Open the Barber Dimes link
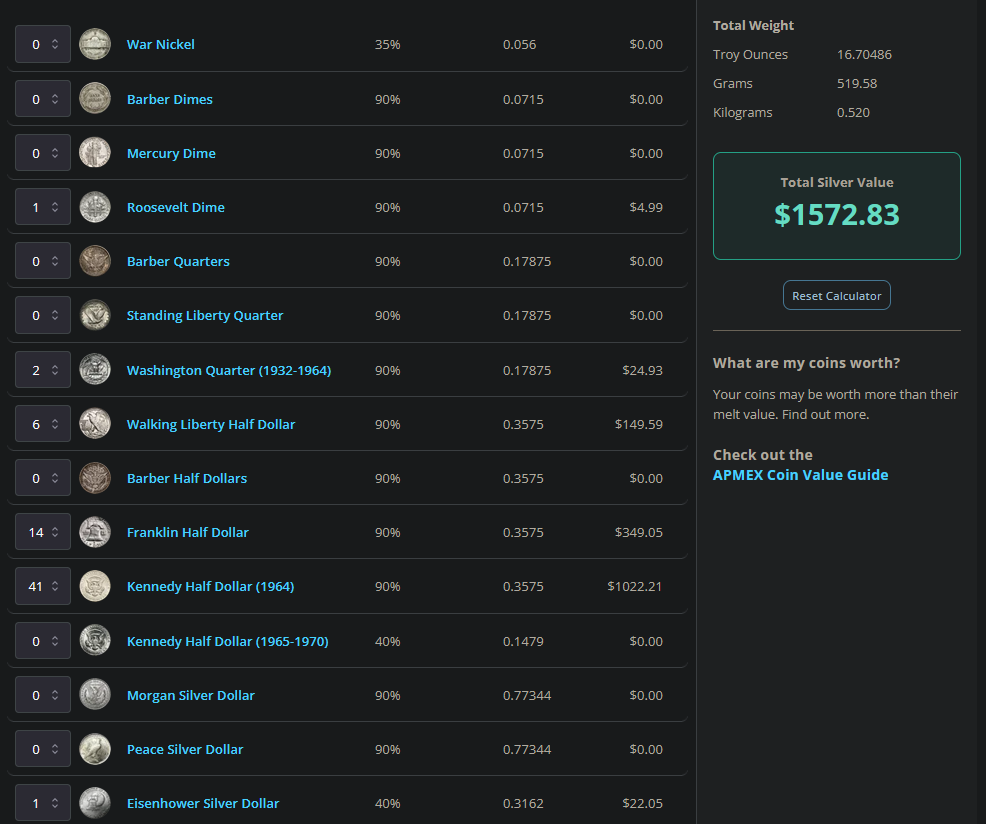 tap(170, 99)
